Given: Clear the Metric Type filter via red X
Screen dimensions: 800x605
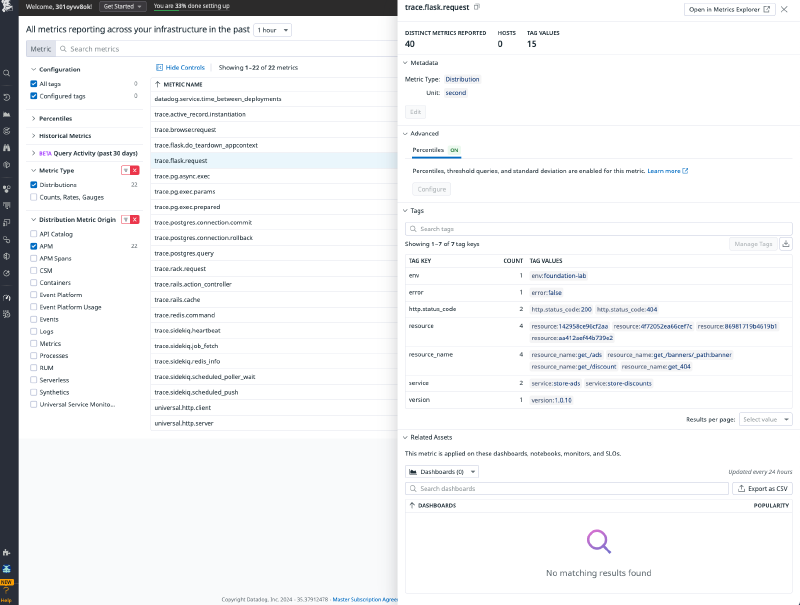Looking at the screenshot, I should [x=133, y=170].
